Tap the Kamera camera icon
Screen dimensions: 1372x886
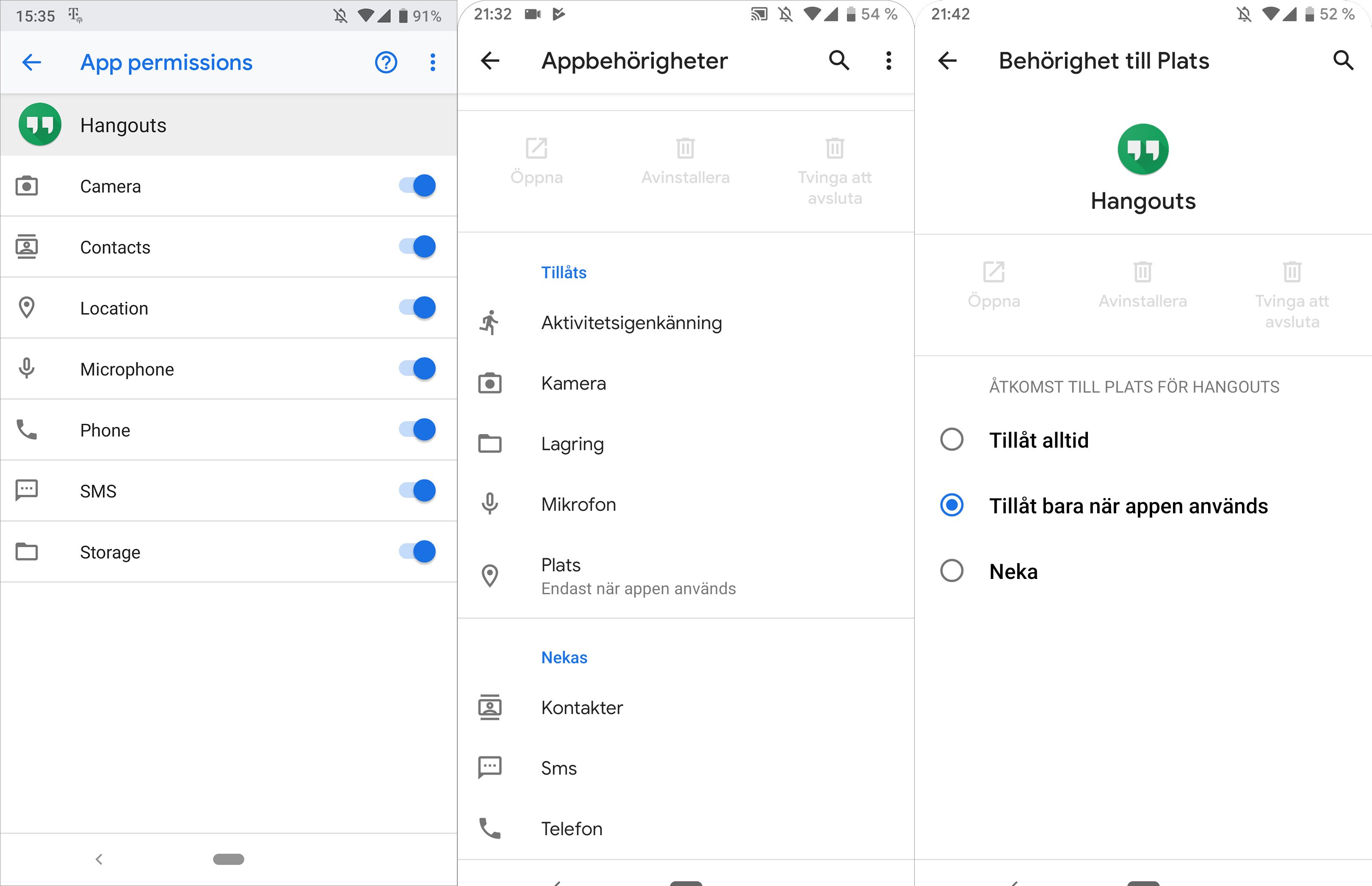coord(490,383)
